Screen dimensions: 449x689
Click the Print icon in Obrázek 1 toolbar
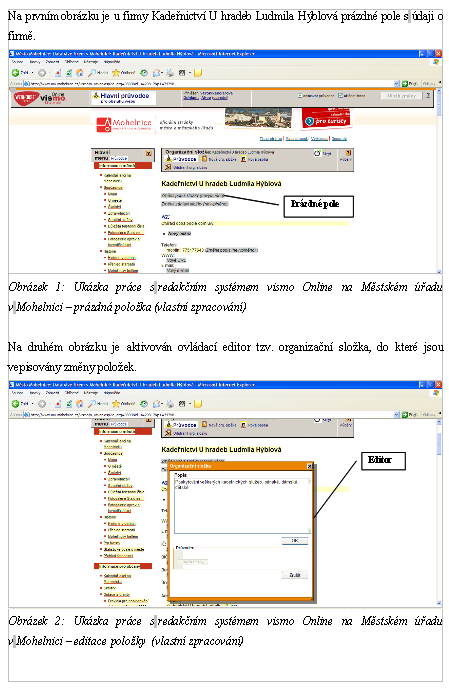170,73
